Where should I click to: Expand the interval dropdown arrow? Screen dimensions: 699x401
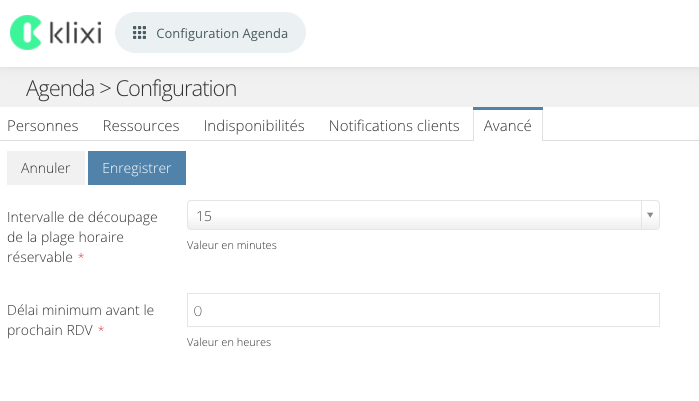click(650, 215)
